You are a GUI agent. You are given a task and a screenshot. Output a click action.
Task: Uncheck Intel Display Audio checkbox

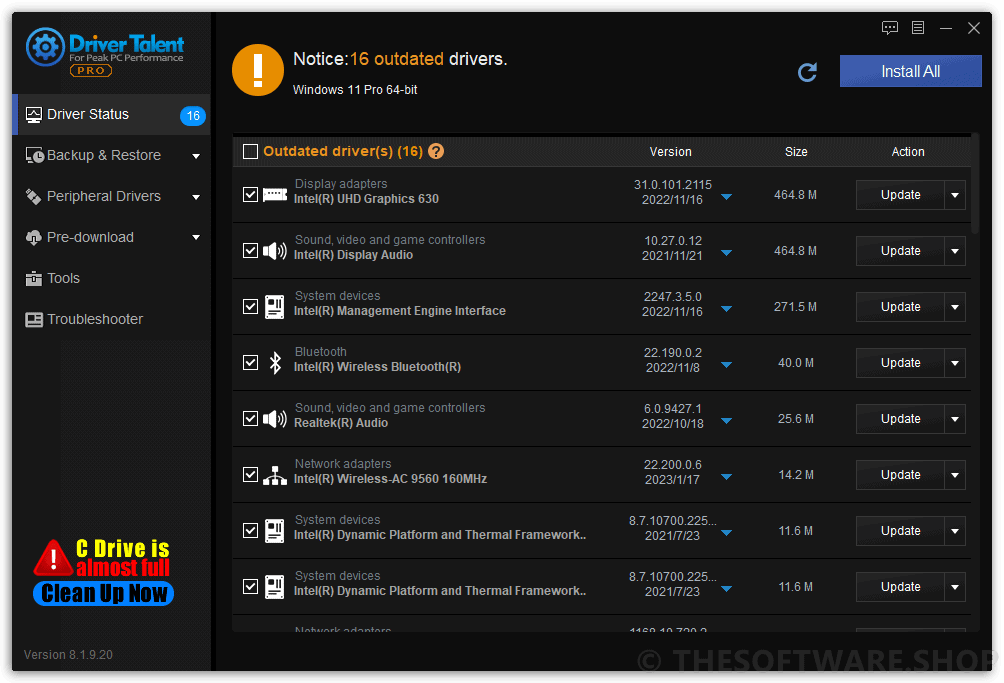click(250, 251)
